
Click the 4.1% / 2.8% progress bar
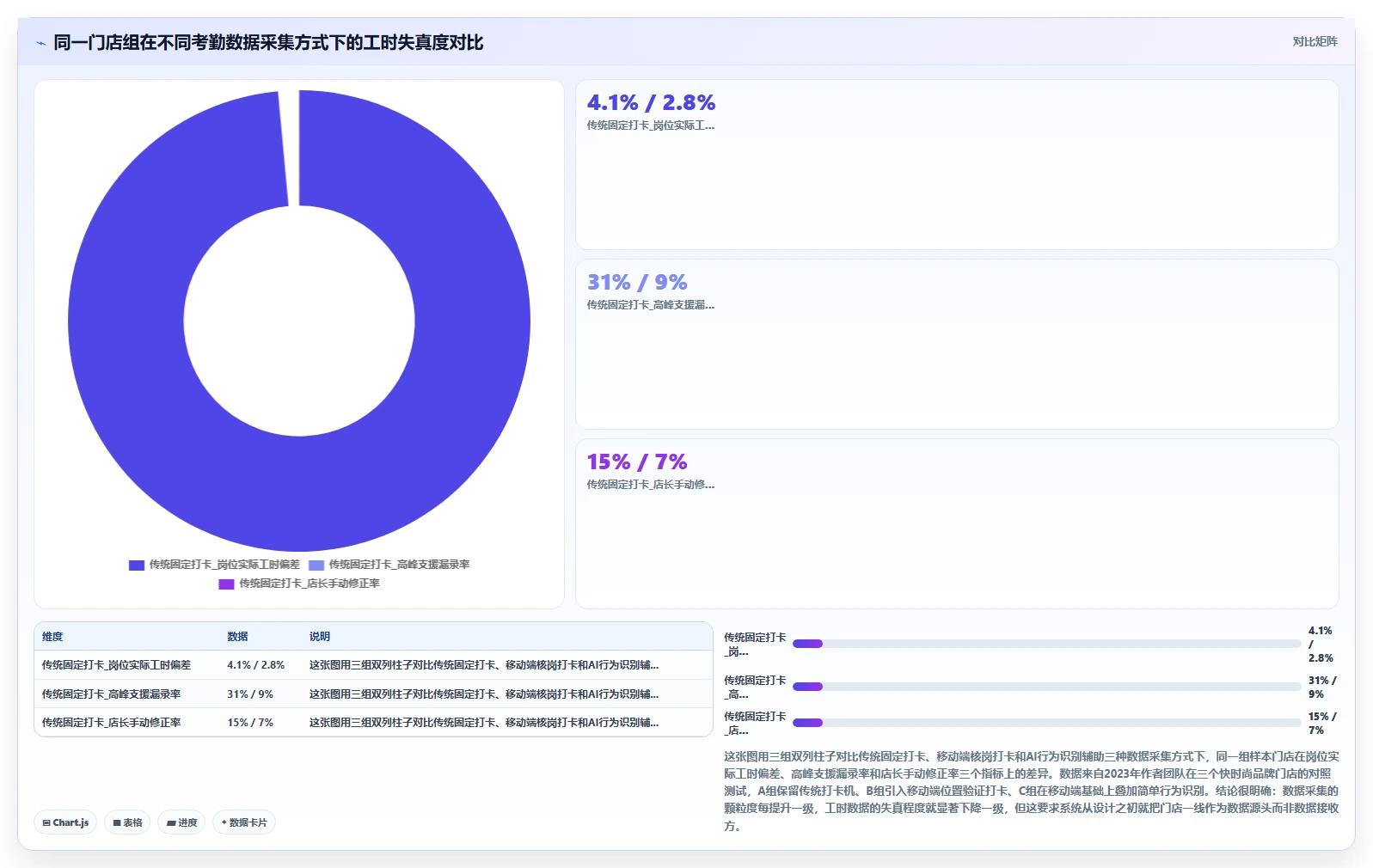(x=1046, y=644)
